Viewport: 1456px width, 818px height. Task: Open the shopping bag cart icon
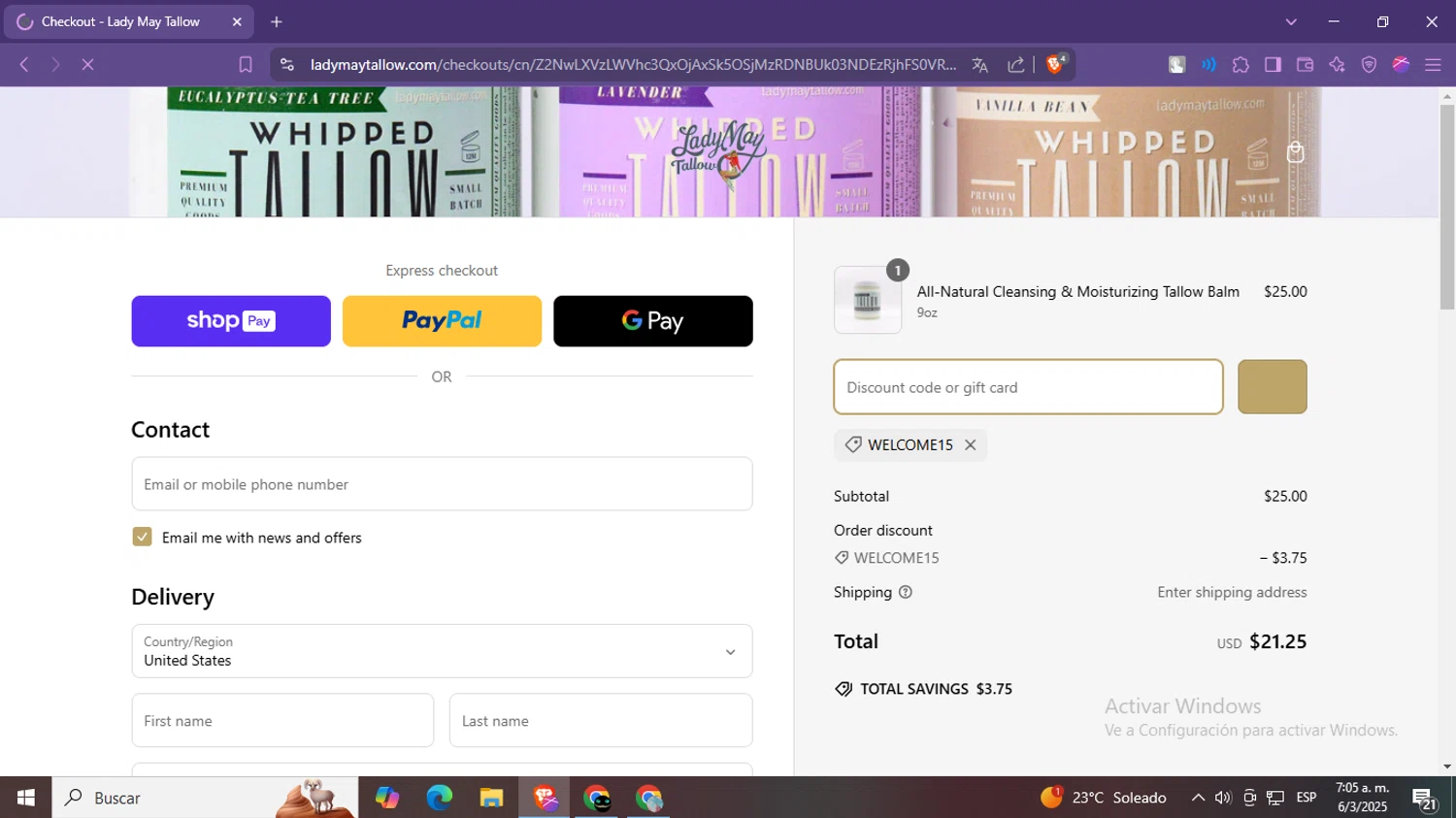coord(1295,152)
